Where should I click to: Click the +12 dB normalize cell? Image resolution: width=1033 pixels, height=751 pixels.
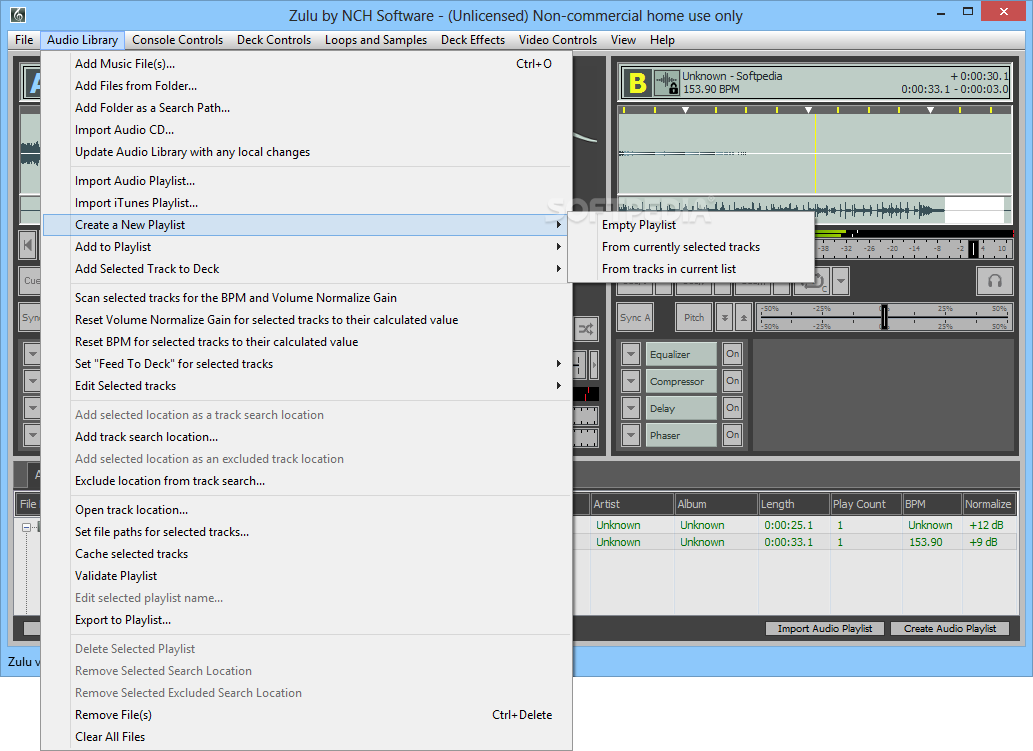(x=986, y=525)
